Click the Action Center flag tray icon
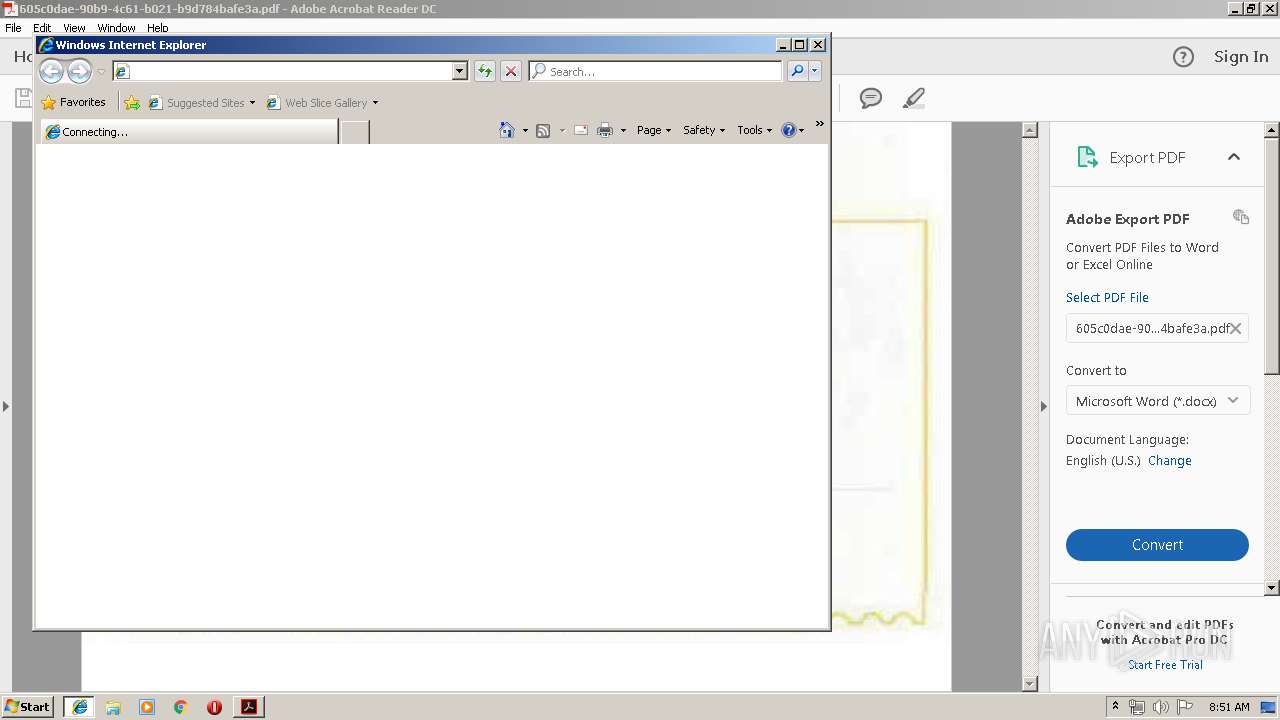 (1184, 707)
